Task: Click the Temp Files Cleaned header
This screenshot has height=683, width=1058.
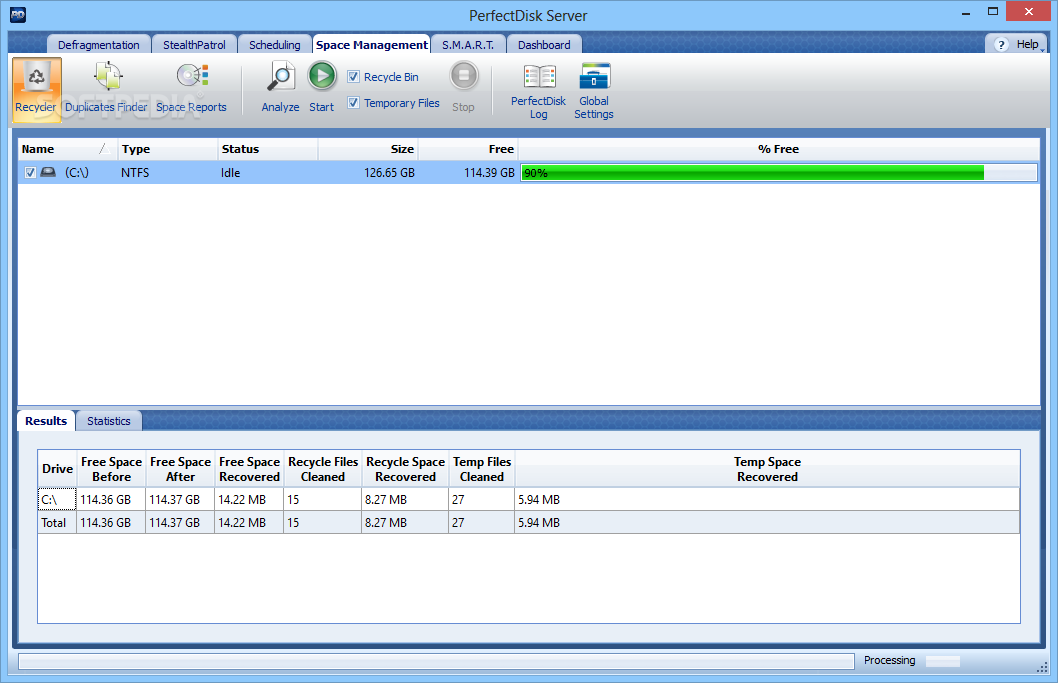Action: 482,469
